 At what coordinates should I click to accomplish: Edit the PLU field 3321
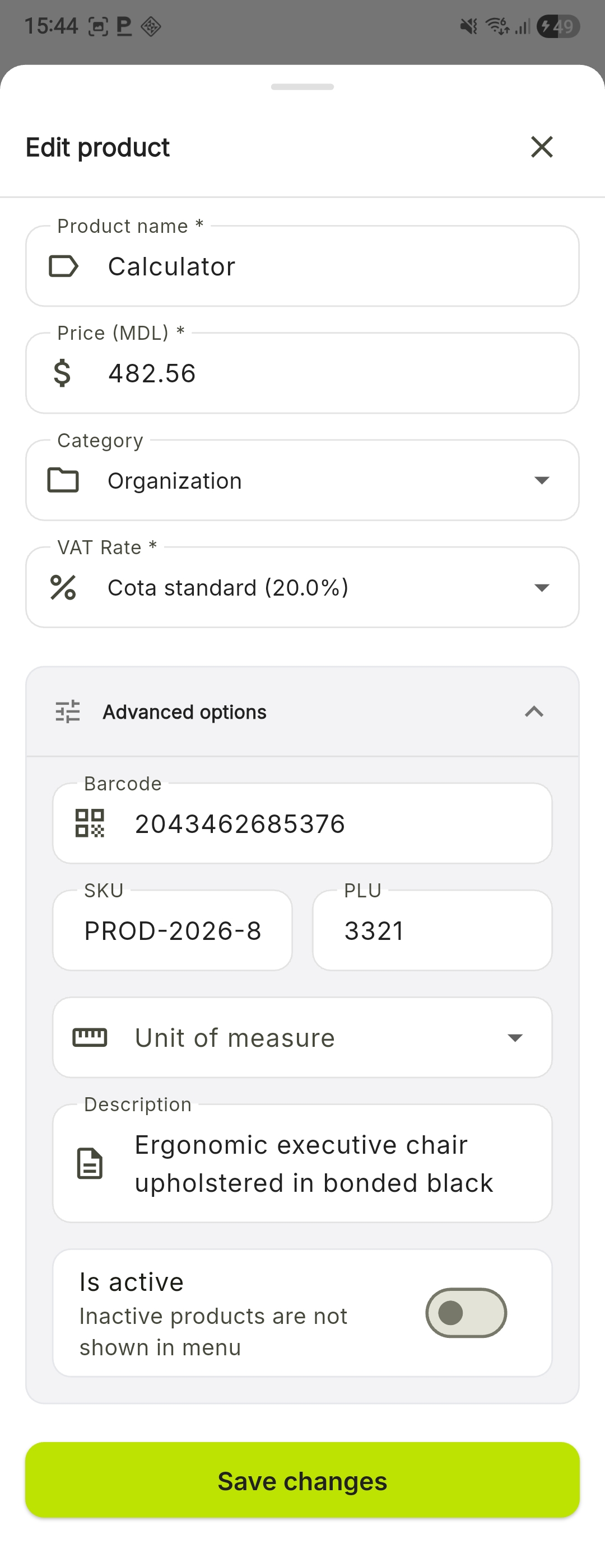tap(432, 930)
